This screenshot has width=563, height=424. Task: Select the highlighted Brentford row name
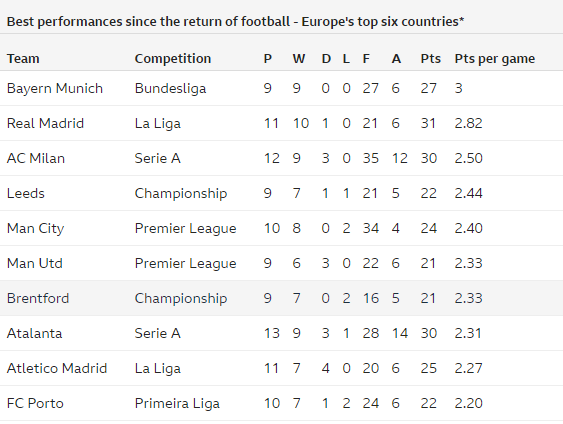(x=38, y=298)
